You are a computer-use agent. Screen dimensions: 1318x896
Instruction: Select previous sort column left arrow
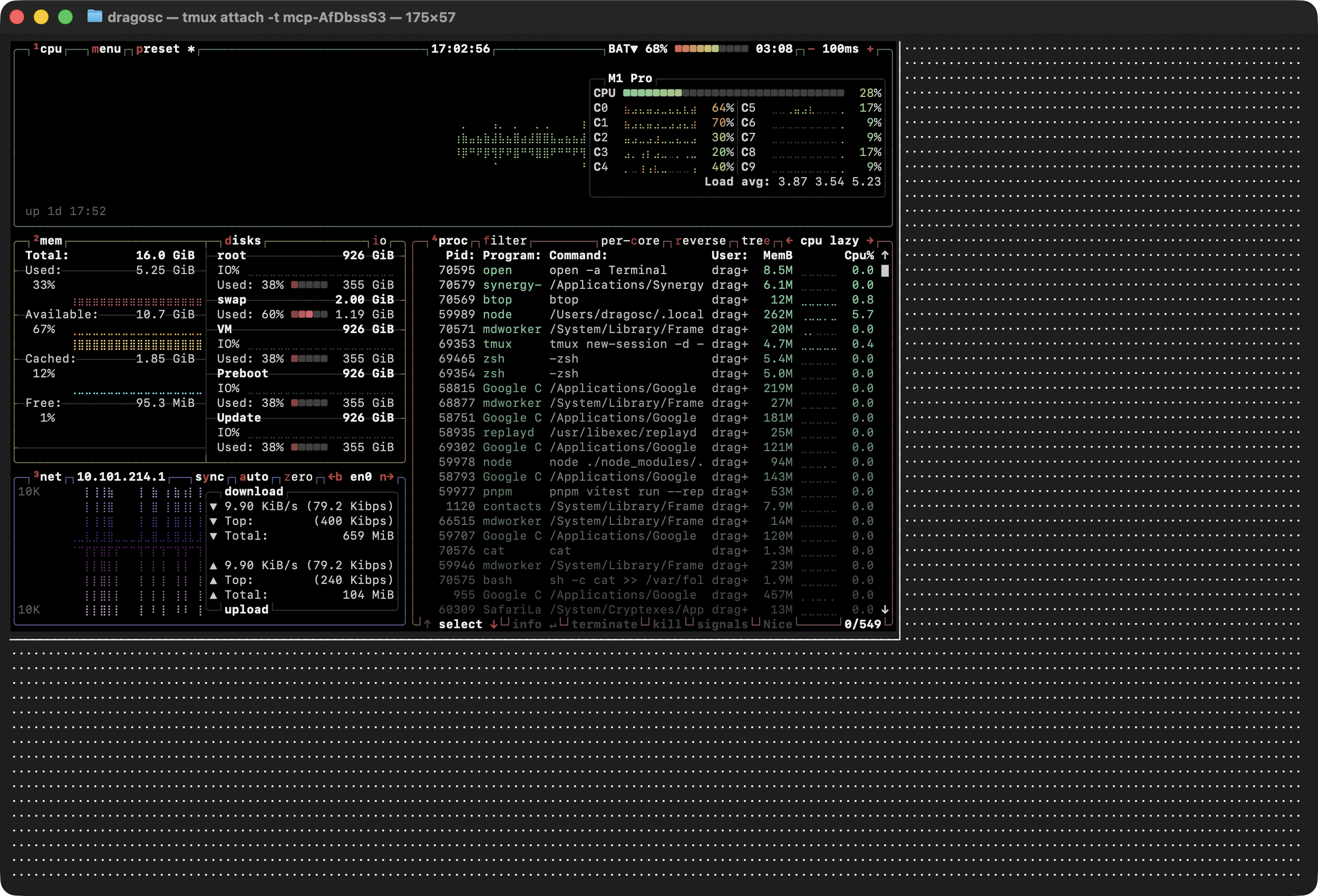coord(789,240)
